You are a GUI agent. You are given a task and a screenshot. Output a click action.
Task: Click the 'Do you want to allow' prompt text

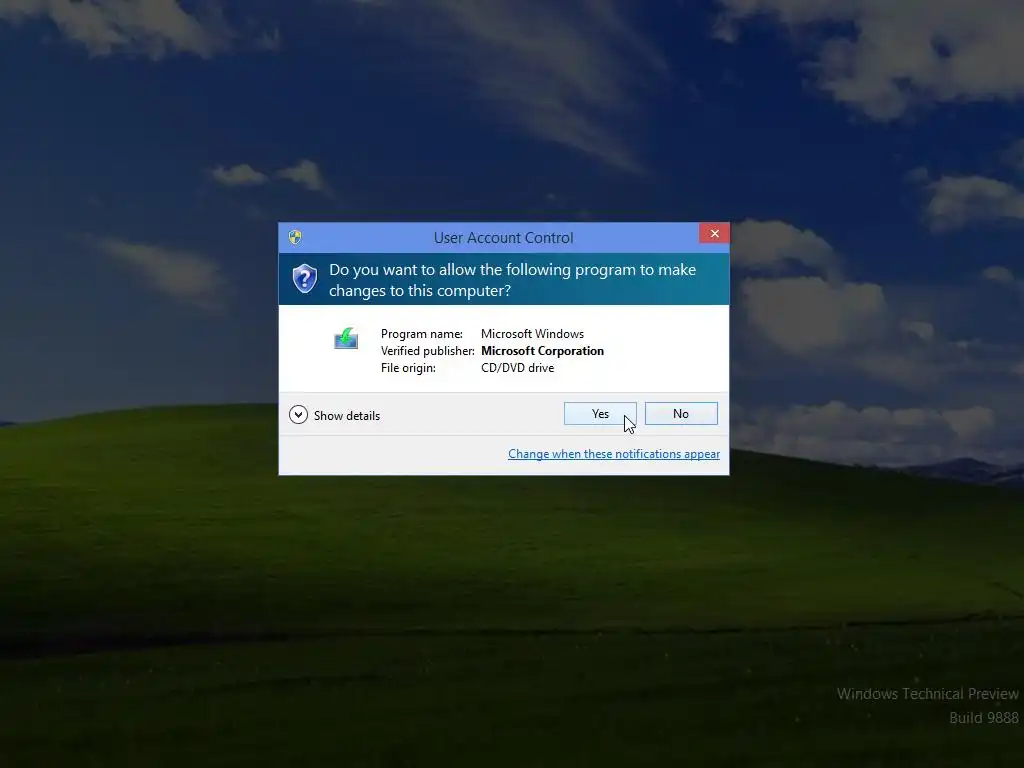pos(513,280)
